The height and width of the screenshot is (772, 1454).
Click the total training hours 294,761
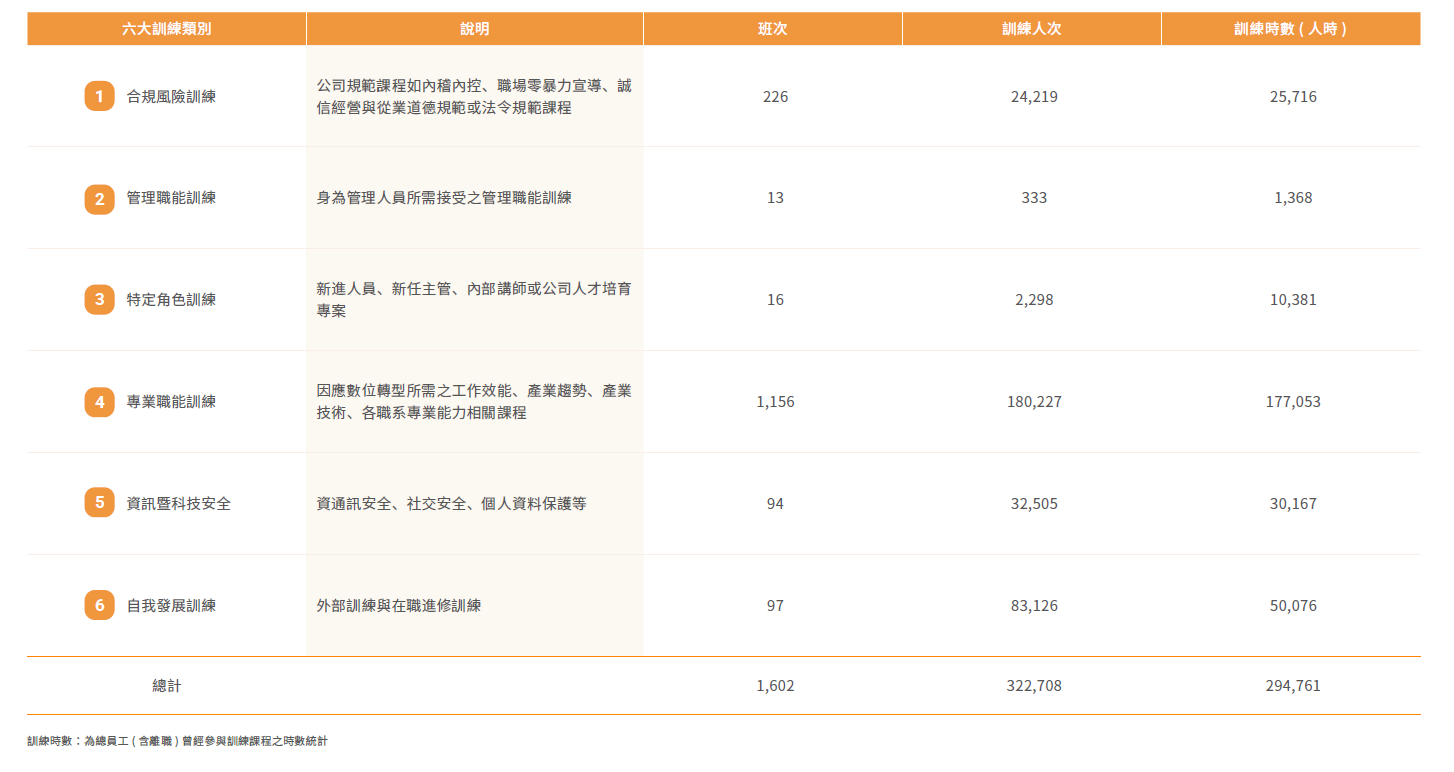click(x=1293, y=686)
